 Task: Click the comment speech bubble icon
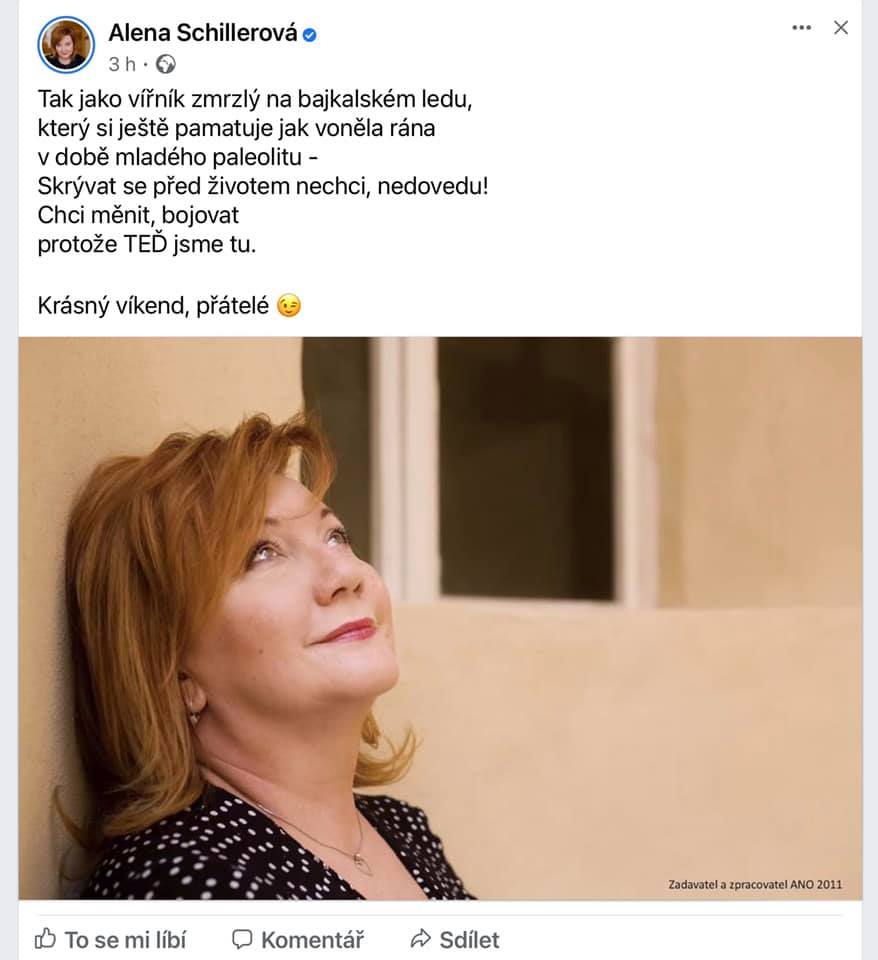click(242, 939)
